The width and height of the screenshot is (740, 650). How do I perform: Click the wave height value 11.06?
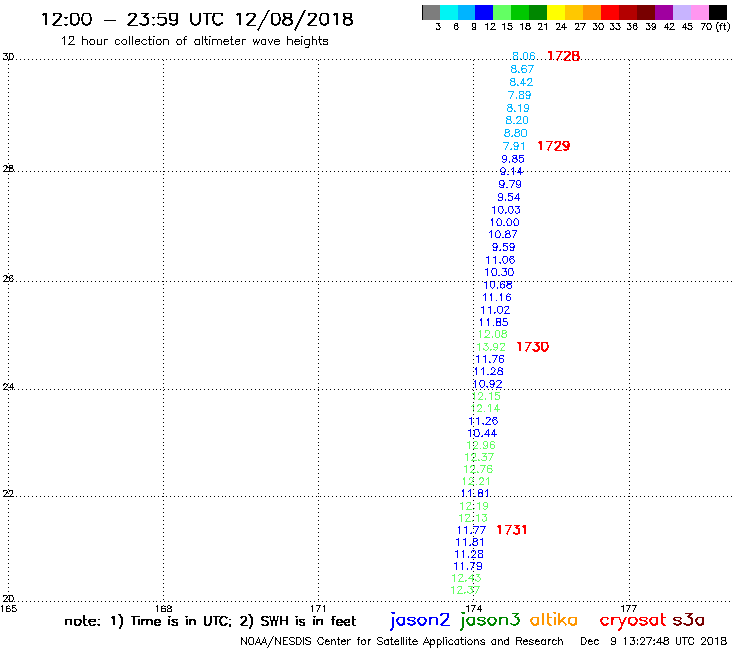tap(500, 260)
